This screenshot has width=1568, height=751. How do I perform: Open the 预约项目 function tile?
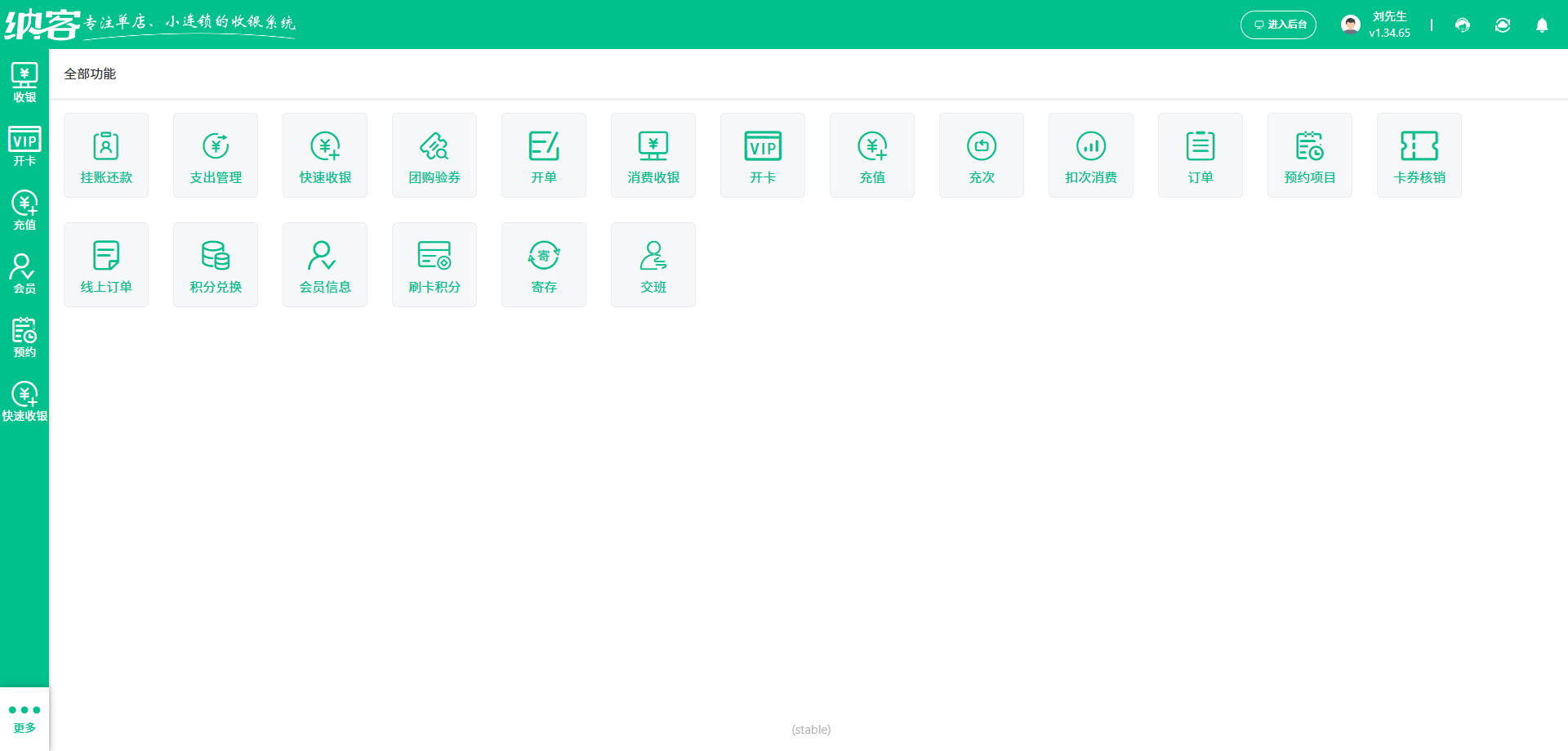1310,155
